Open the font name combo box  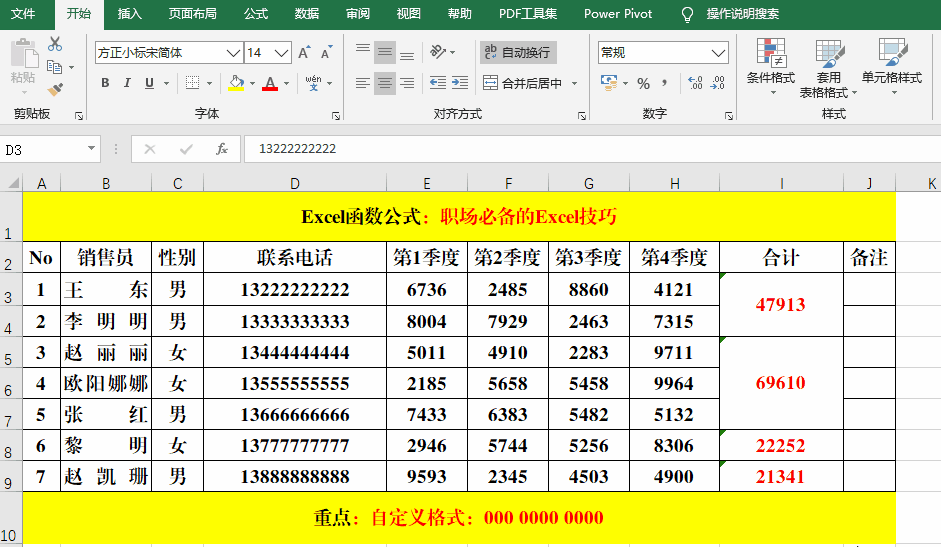point(169,53)
